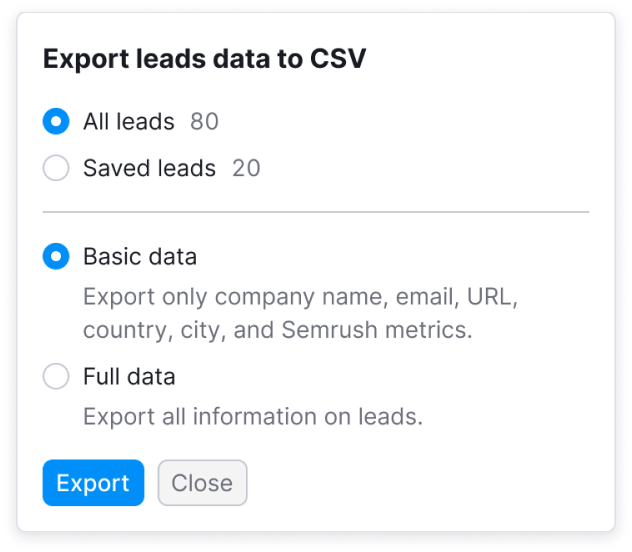Choose the Saved leads radio option
632x552 pixels.
tap(56, 168)
